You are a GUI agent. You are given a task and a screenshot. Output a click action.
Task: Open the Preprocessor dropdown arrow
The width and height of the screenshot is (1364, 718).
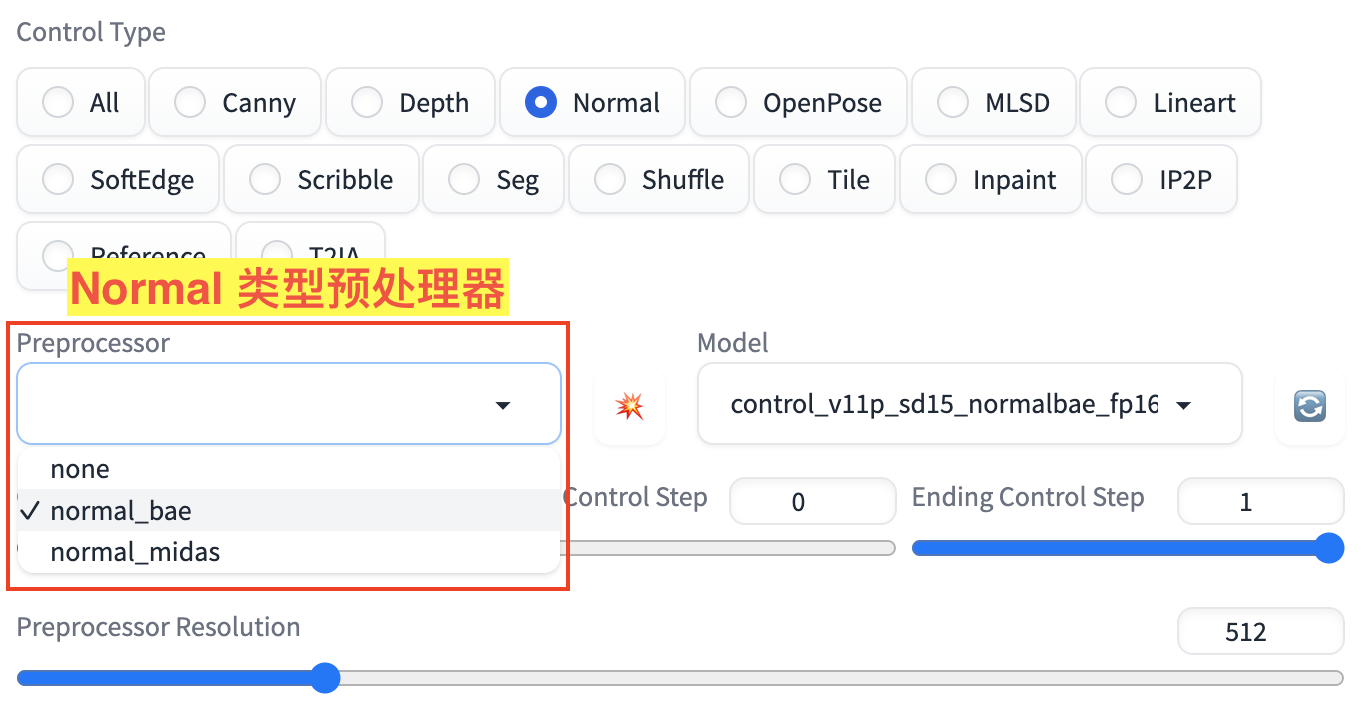[x=503, y=405]
